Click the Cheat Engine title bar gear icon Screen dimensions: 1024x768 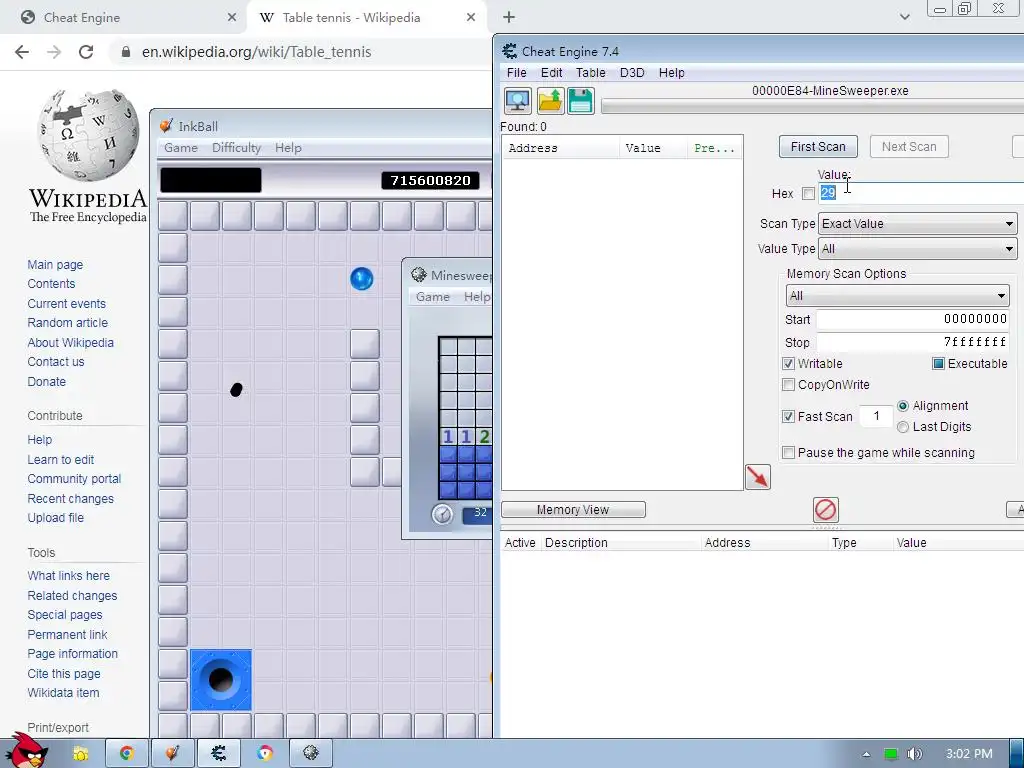point(509,51)
